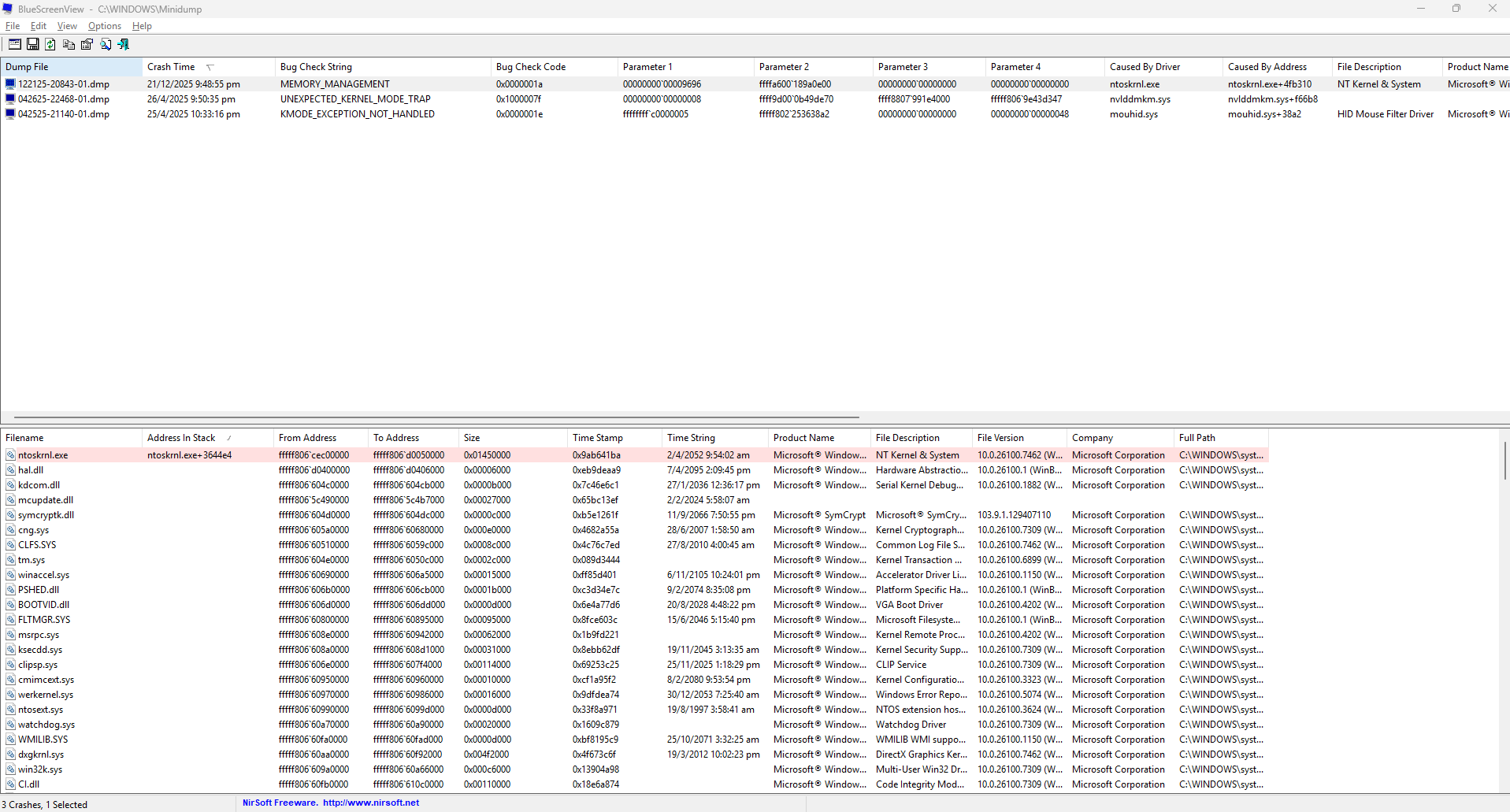Click the 042625-22468-01.dmp file icon

pos(10,99)
